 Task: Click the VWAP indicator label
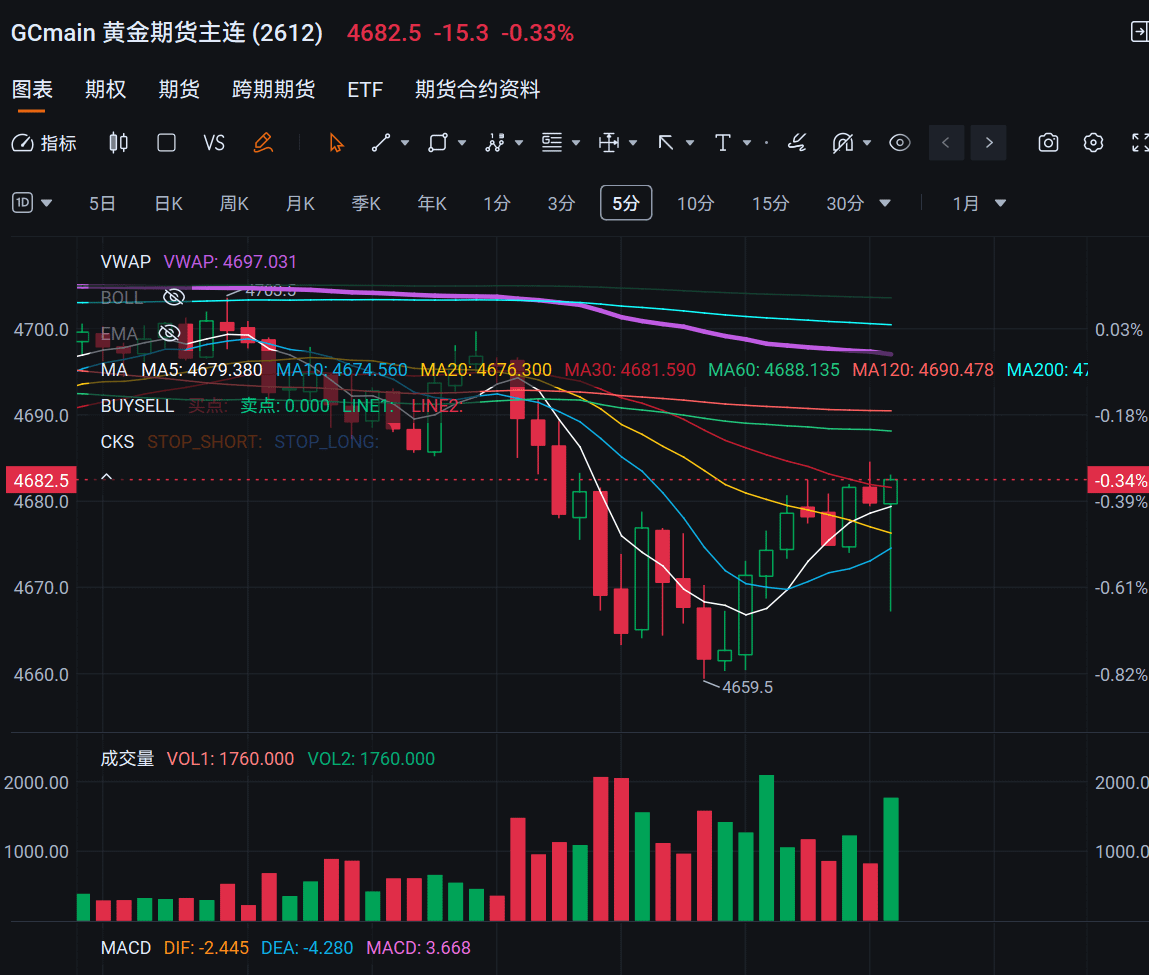(125, 262)
